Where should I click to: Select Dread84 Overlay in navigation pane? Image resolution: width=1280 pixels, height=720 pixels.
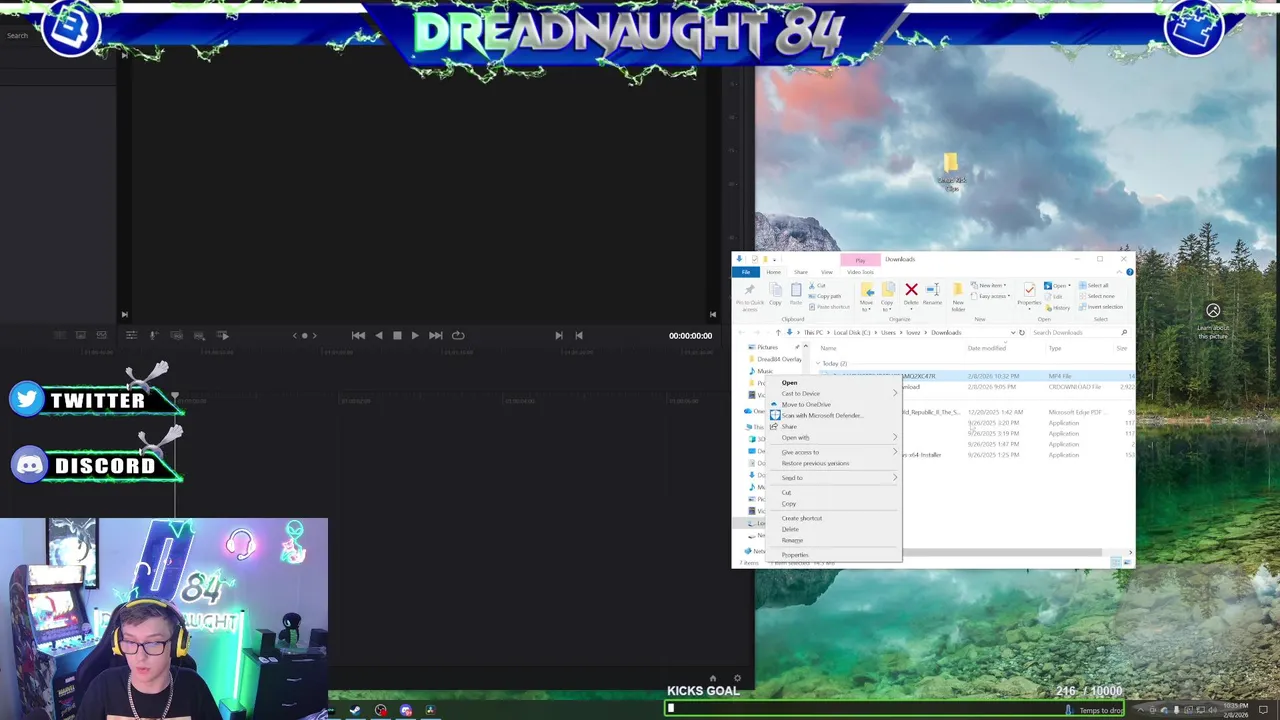(779, 359)
